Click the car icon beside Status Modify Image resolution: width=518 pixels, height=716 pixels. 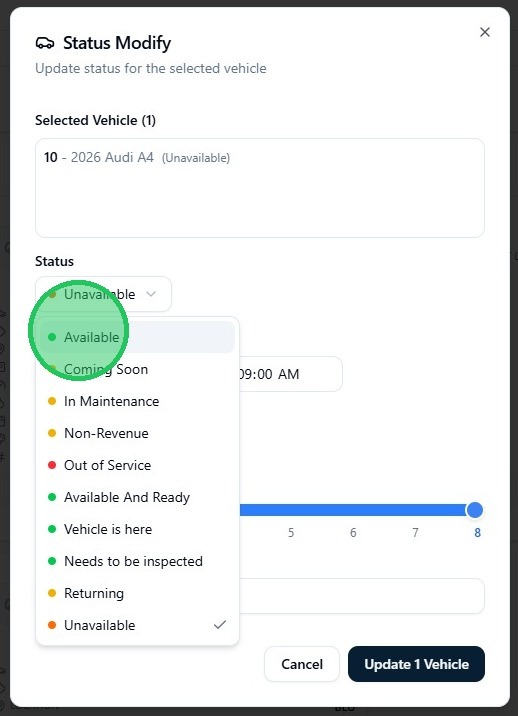(x=45, y=43)
